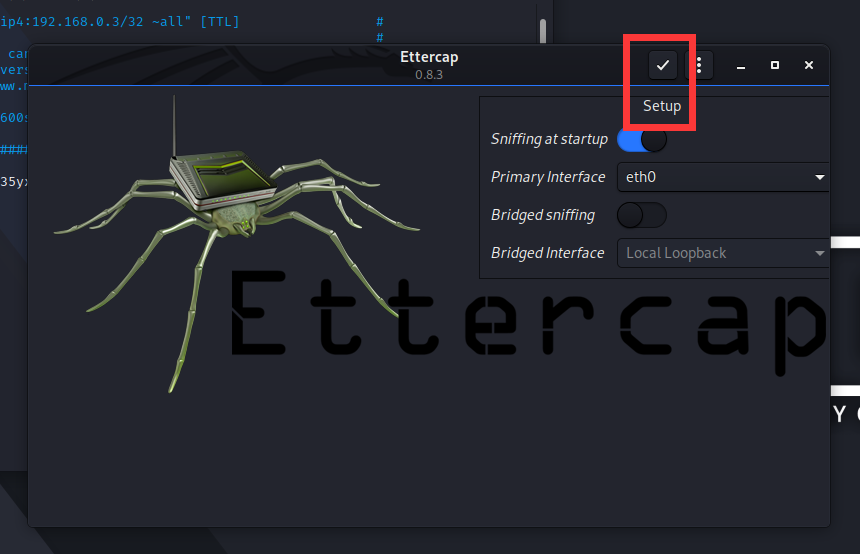Enable the Bridged sniffing switch
Screen dimensions: 860x554
click(x=642, y=215)
